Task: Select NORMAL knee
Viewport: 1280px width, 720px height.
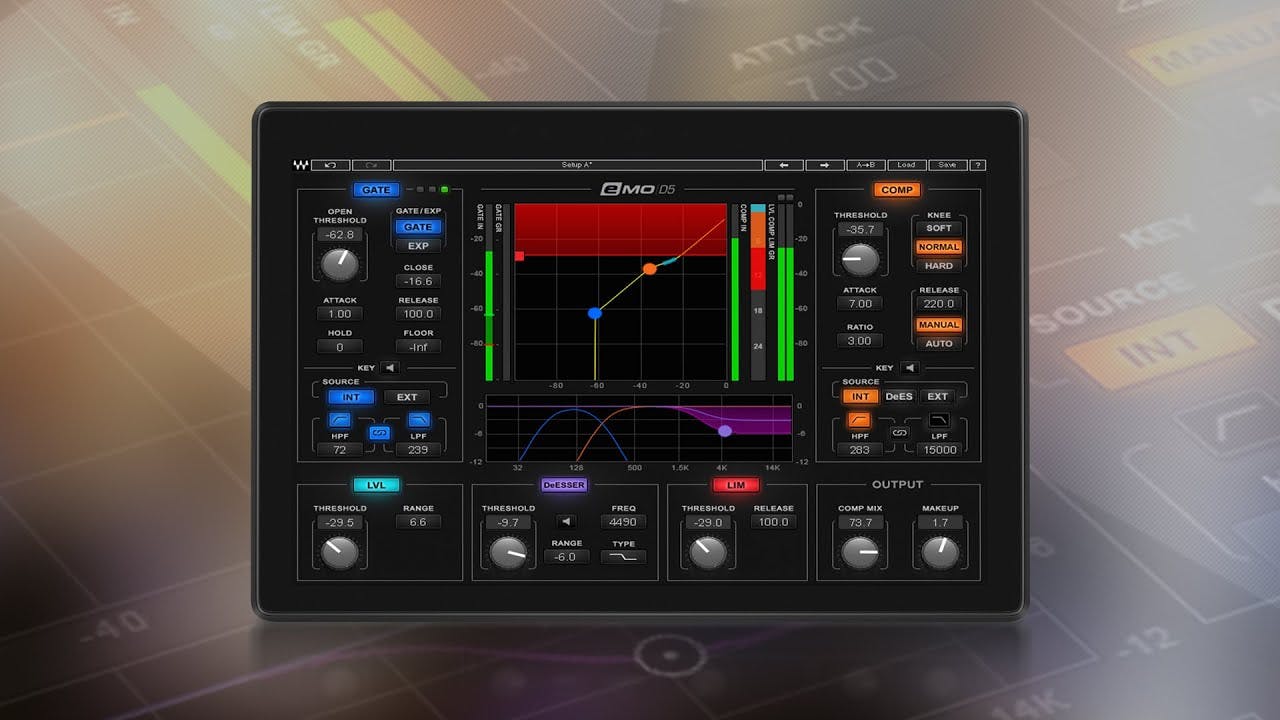Action: pyautogui.click(x=939, y=247)
